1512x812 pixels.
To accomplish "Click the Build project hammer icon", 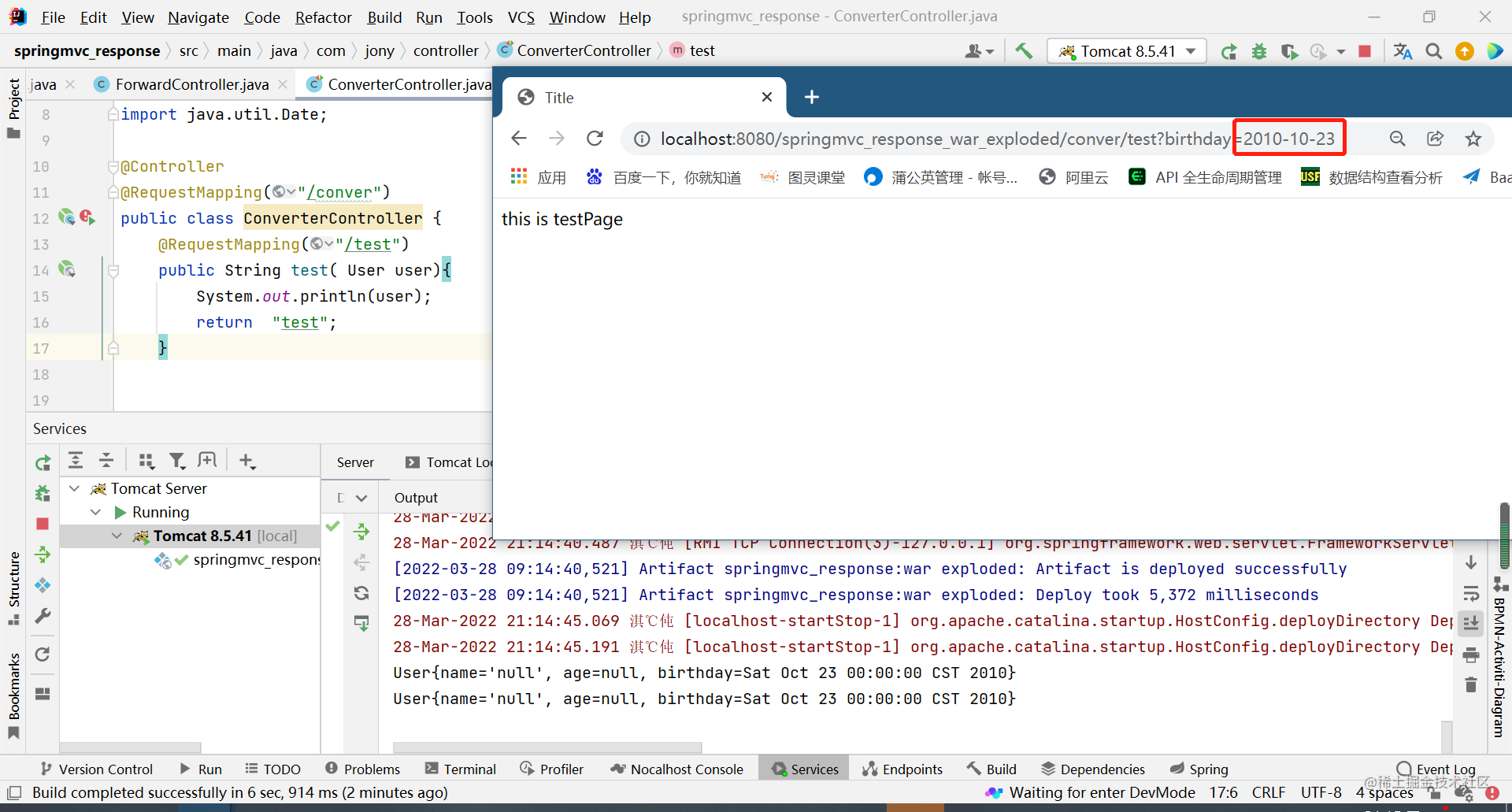I will point(1023,51).
